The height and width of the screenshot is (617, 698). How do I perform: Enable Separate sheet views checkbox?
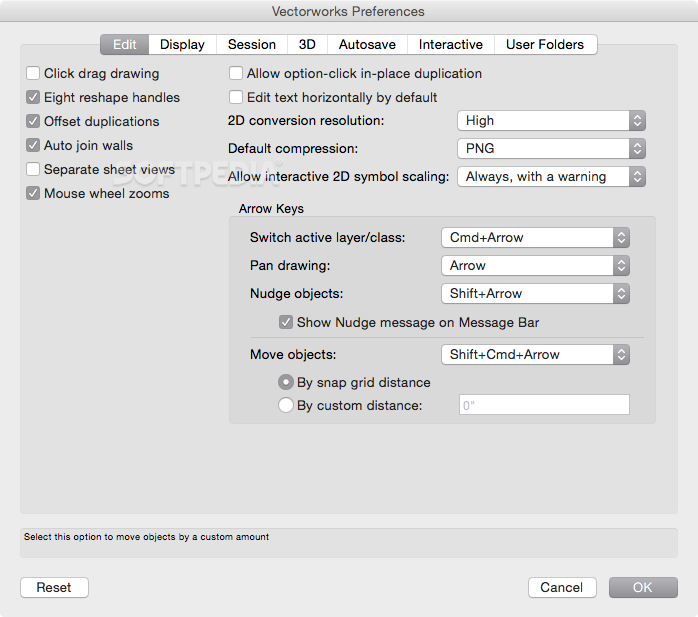33,169
